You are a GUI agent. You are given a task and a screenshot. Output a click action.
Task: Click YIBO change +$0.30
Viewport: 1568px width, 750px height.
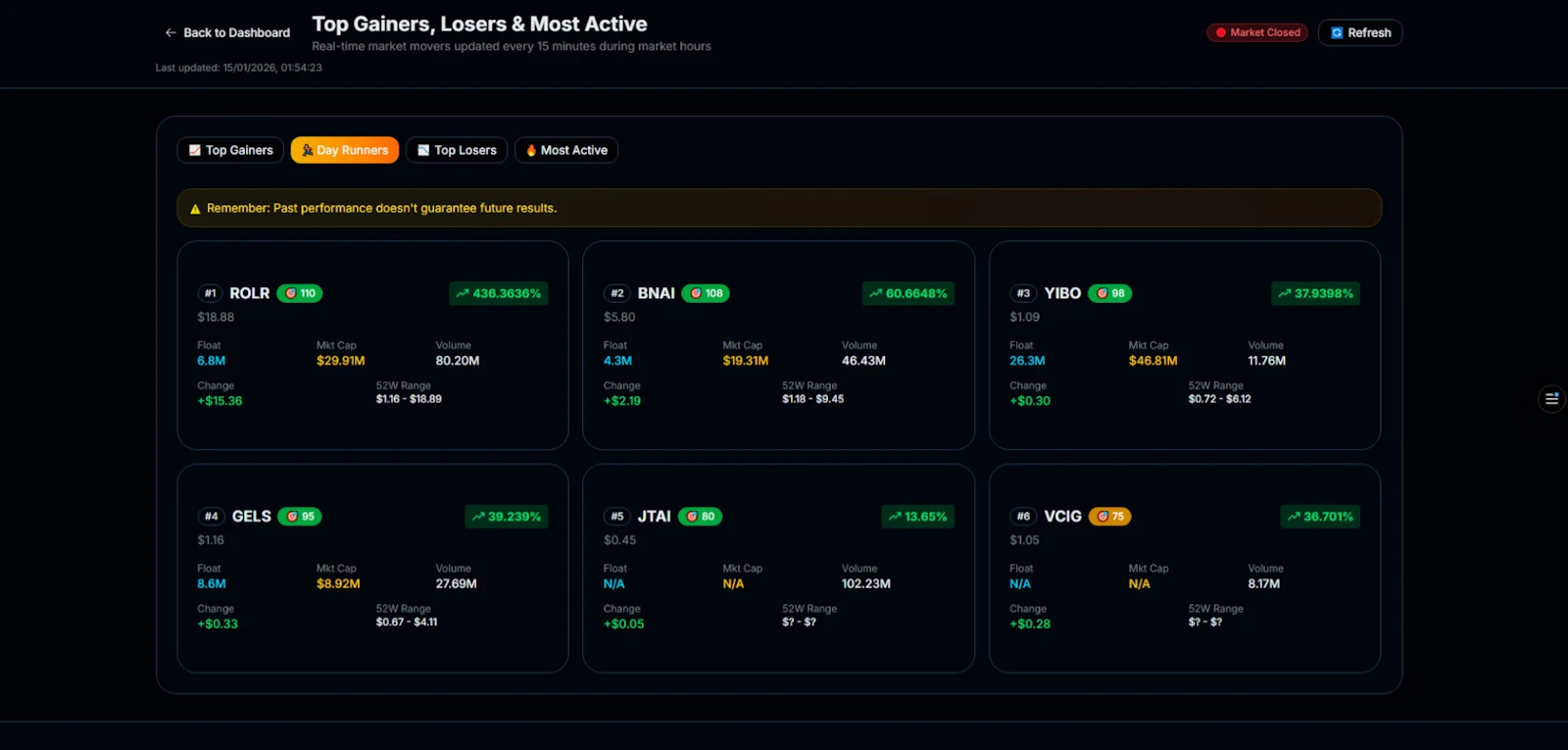(x=1030, y=401)
